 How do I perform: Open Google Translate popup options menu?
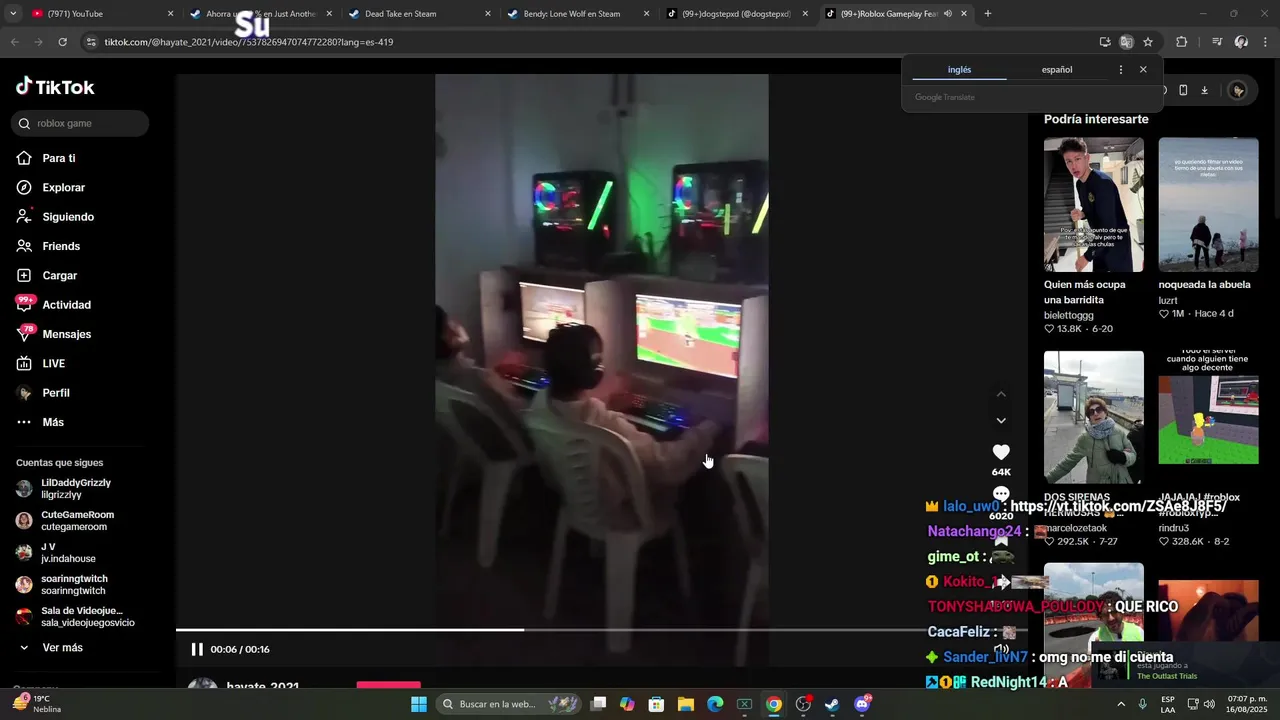1120,70
